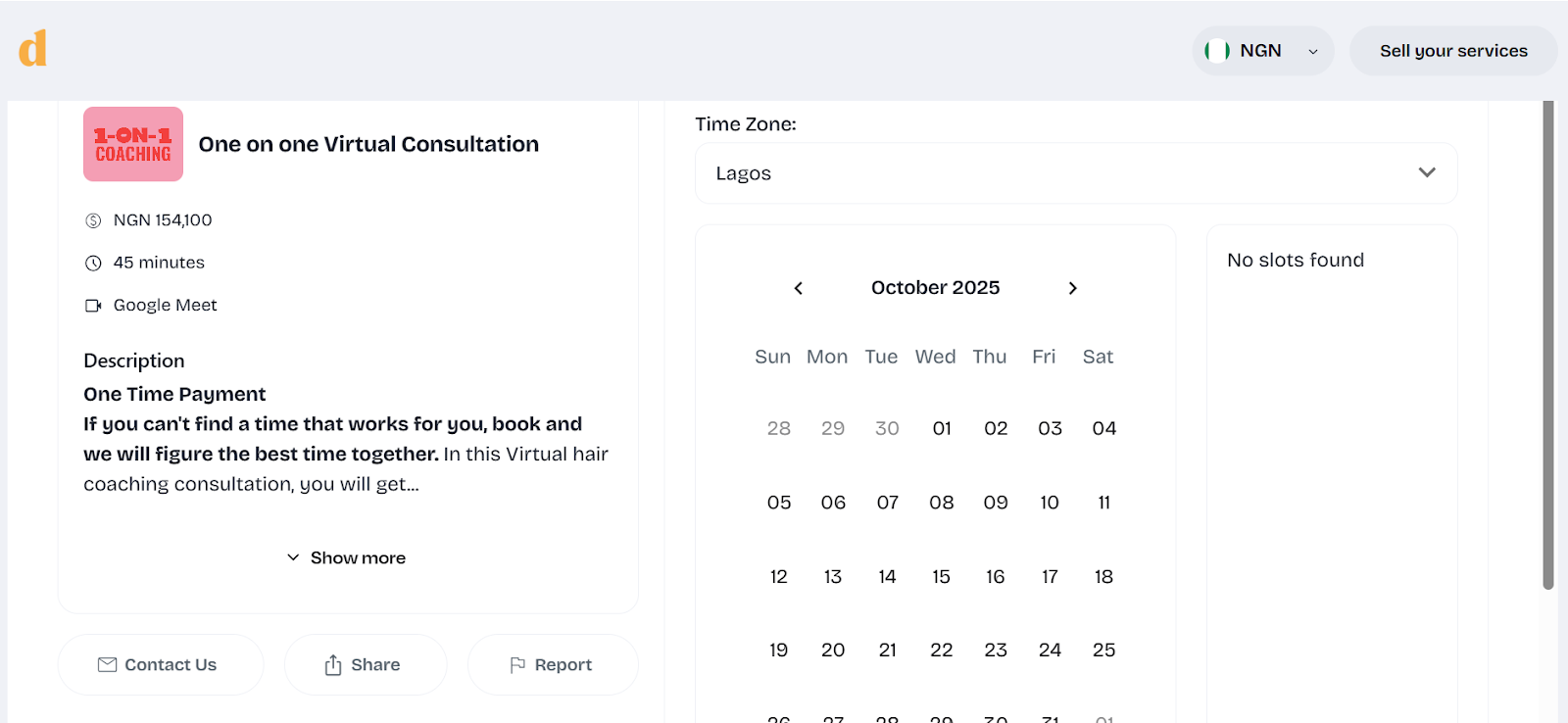Click the envelope icon in Contact Us button
This screenshot has width=1568, height=723.
108,664
